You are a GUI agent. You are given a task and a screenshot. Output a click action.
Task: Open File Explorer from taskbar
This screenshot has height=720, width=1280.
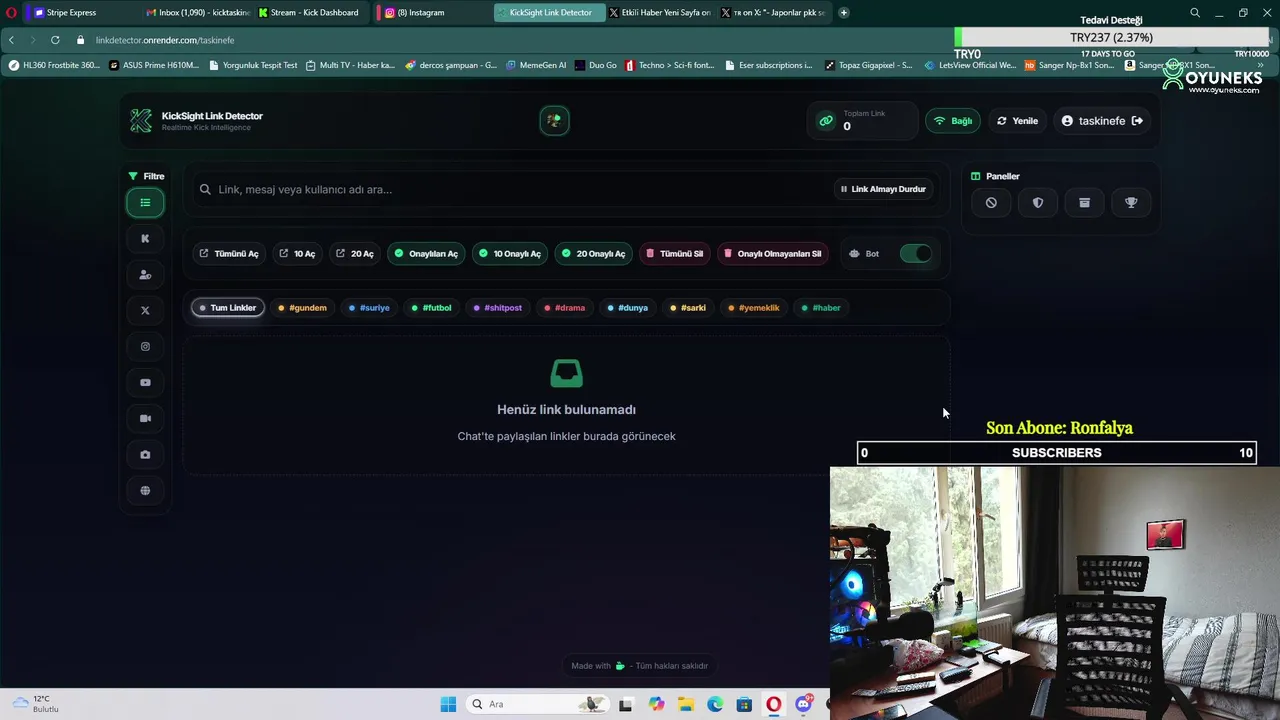point(686,704)
